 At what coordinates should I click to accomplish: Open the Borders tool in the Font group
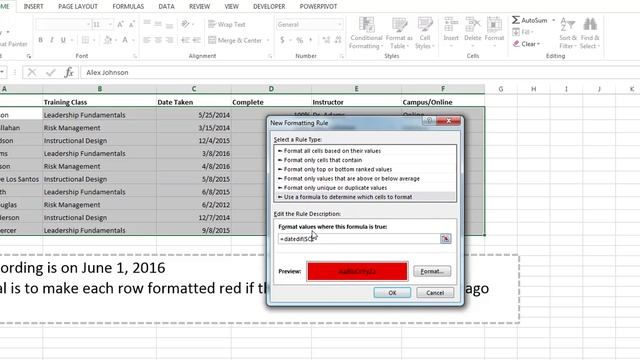click(x=85, y=40)
